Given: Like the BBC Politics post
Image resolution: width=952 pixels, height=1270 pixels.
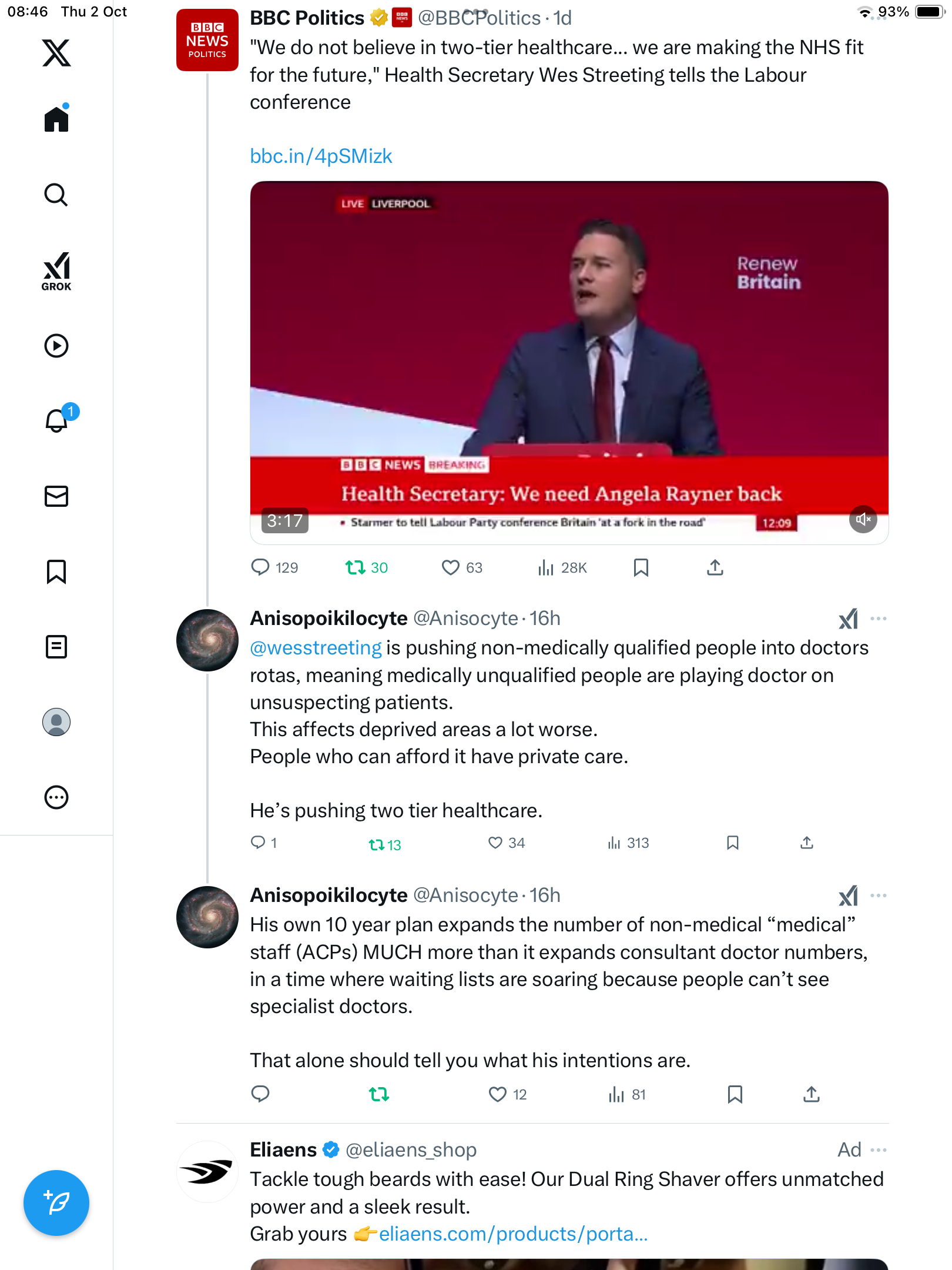Looking at the screenshot, I should (450, 567).
